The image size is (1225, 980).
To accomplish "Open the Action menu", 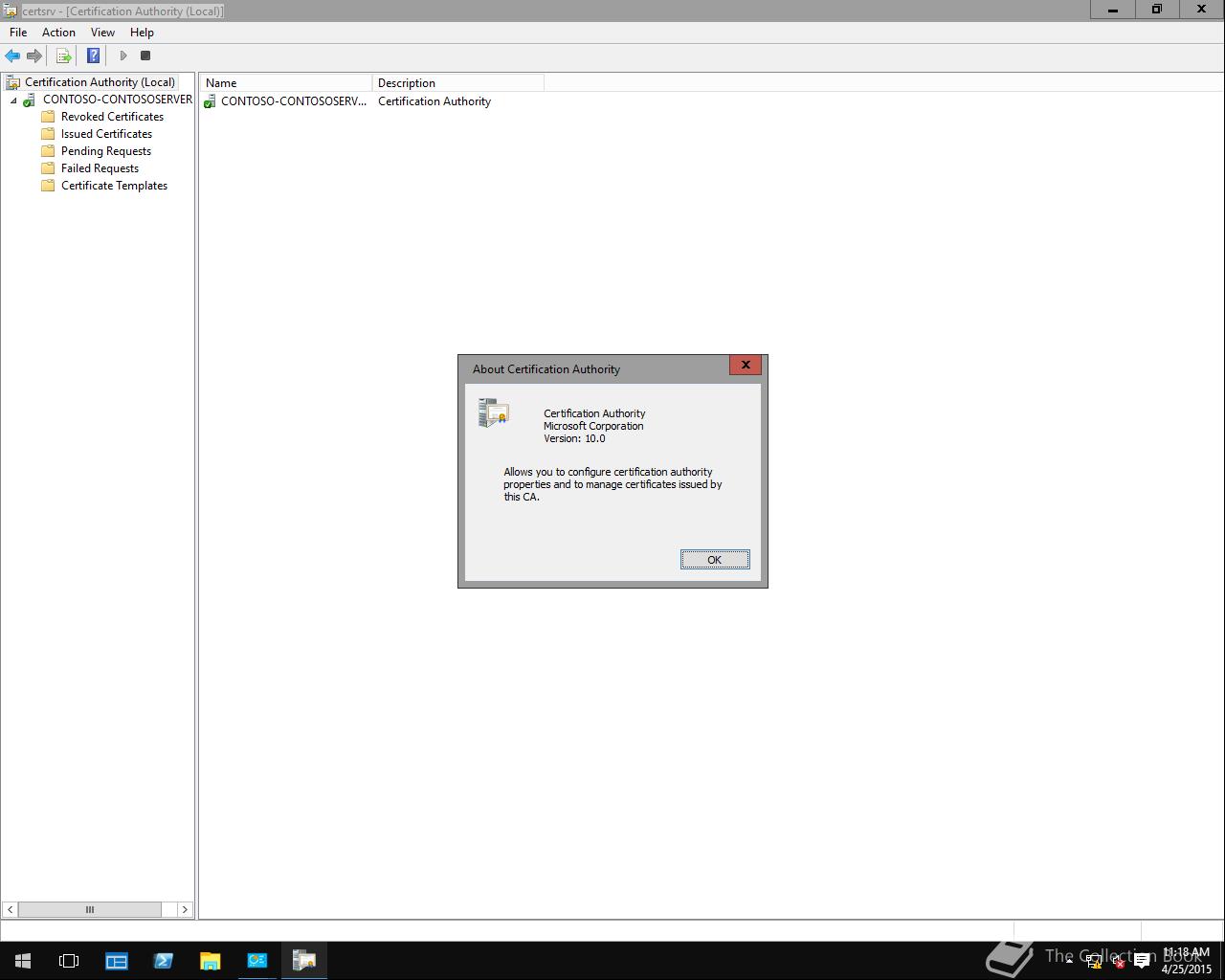I will point(58,33).
